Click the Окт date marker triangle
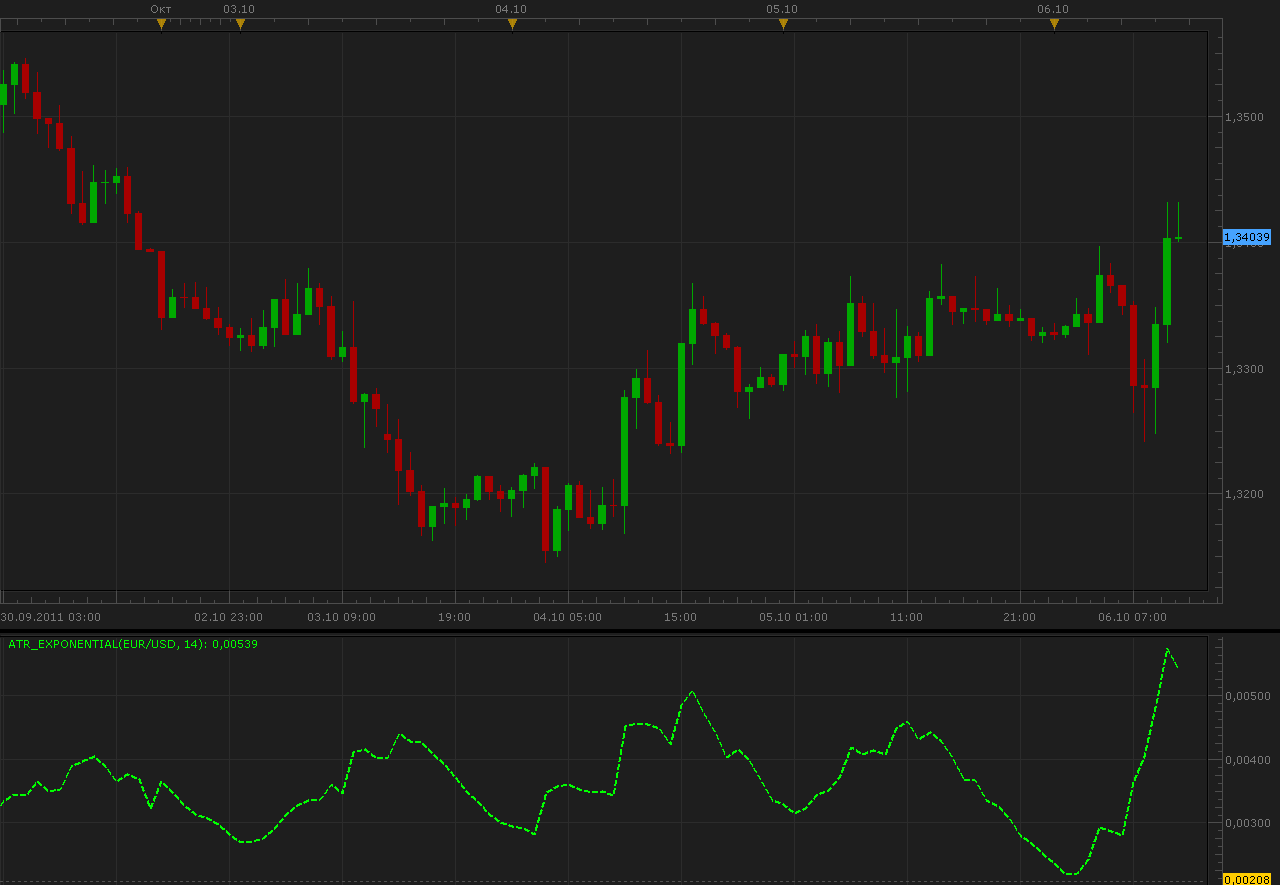Image resolution: width=1280 pixels, height=885 pixels. (x=161, y=24)
